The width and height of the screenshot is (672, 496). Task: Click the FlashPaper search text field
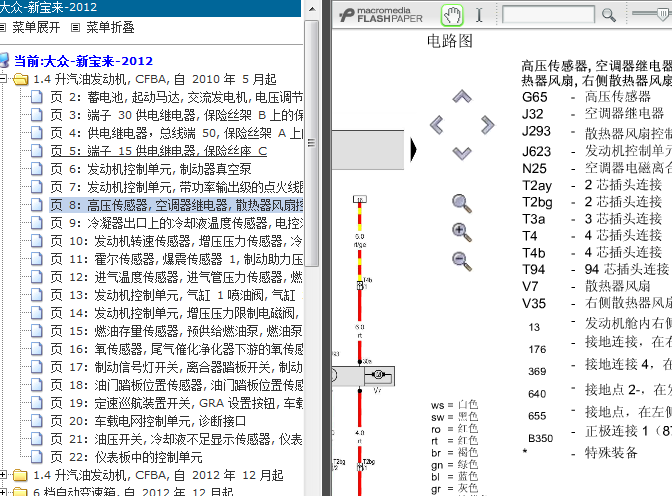tap(548, 15)
